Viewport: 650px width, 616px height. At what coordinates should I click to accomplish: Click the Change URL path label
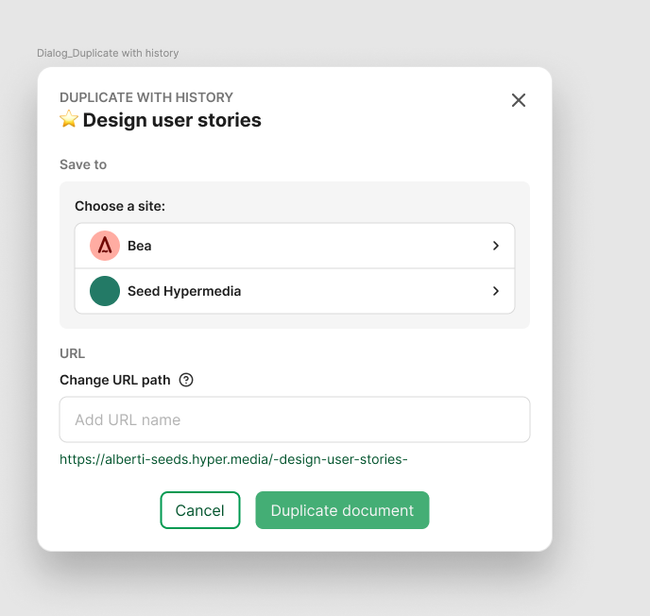[115, 380]
